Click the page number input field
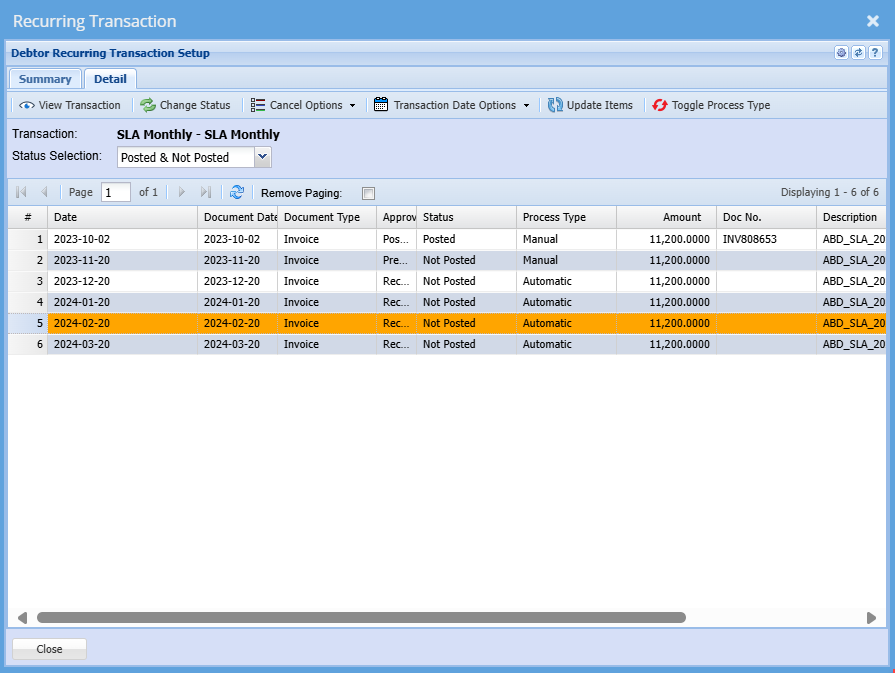 pos(115,192)
